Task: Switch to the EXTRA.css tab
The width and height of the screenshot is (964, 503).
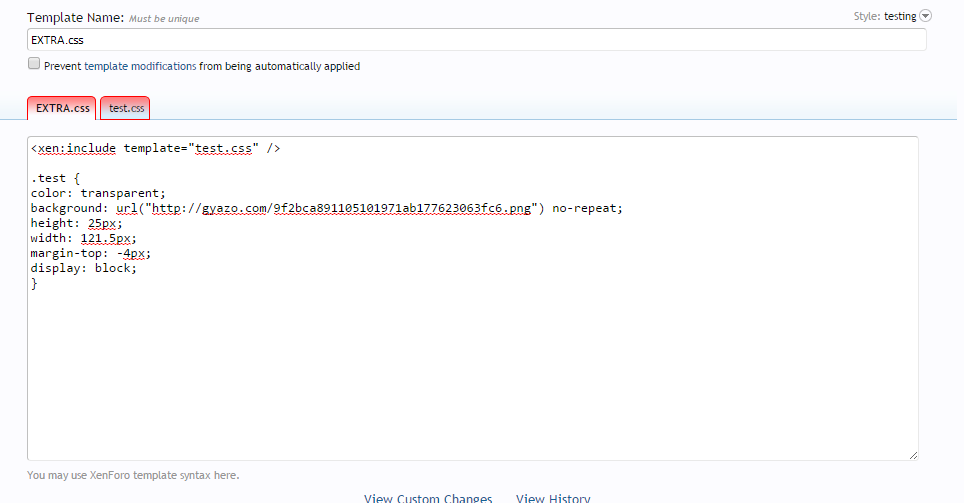Action: tap(62, 108)
